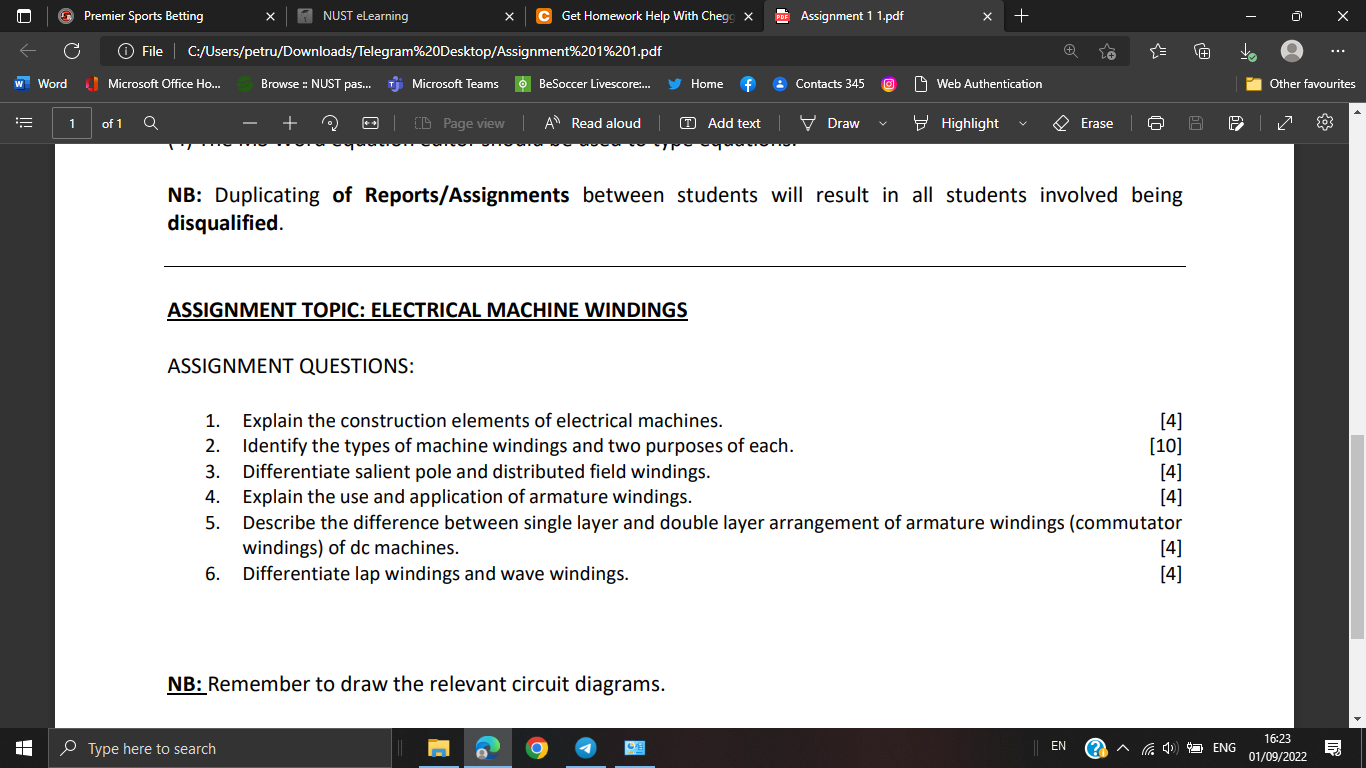Open the Browse :: NUST pas... favourite

coord(305,84)
